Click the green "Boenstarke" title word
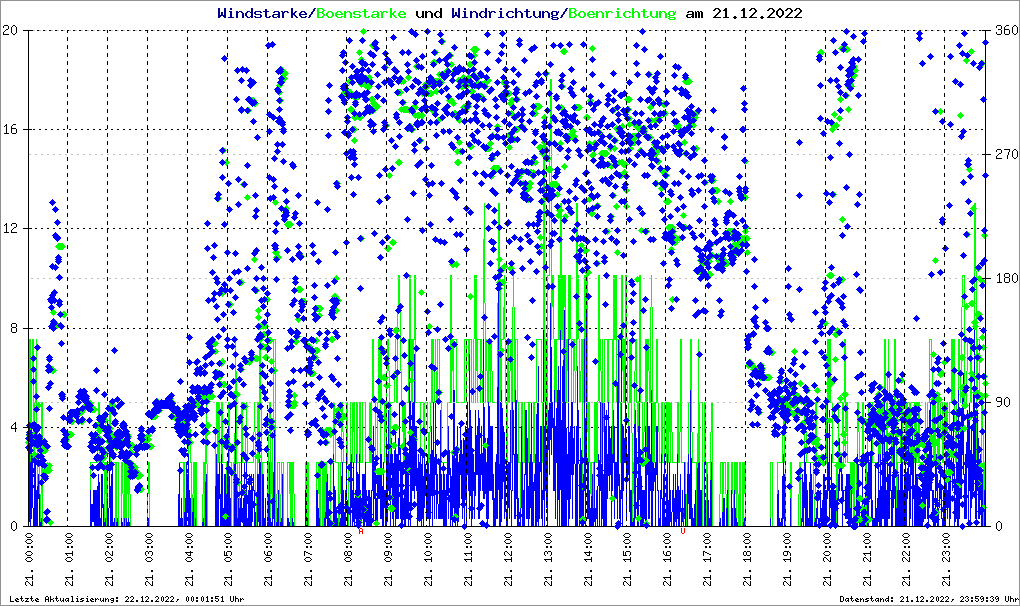 tap(361, 13)
